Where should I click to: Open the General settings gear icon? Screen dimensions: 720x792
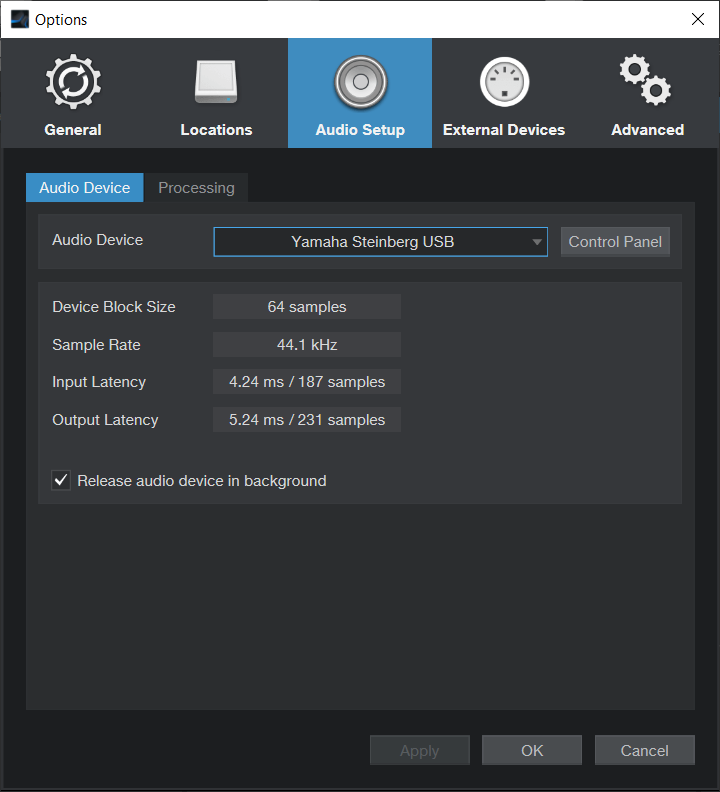[x=72, y=84]
